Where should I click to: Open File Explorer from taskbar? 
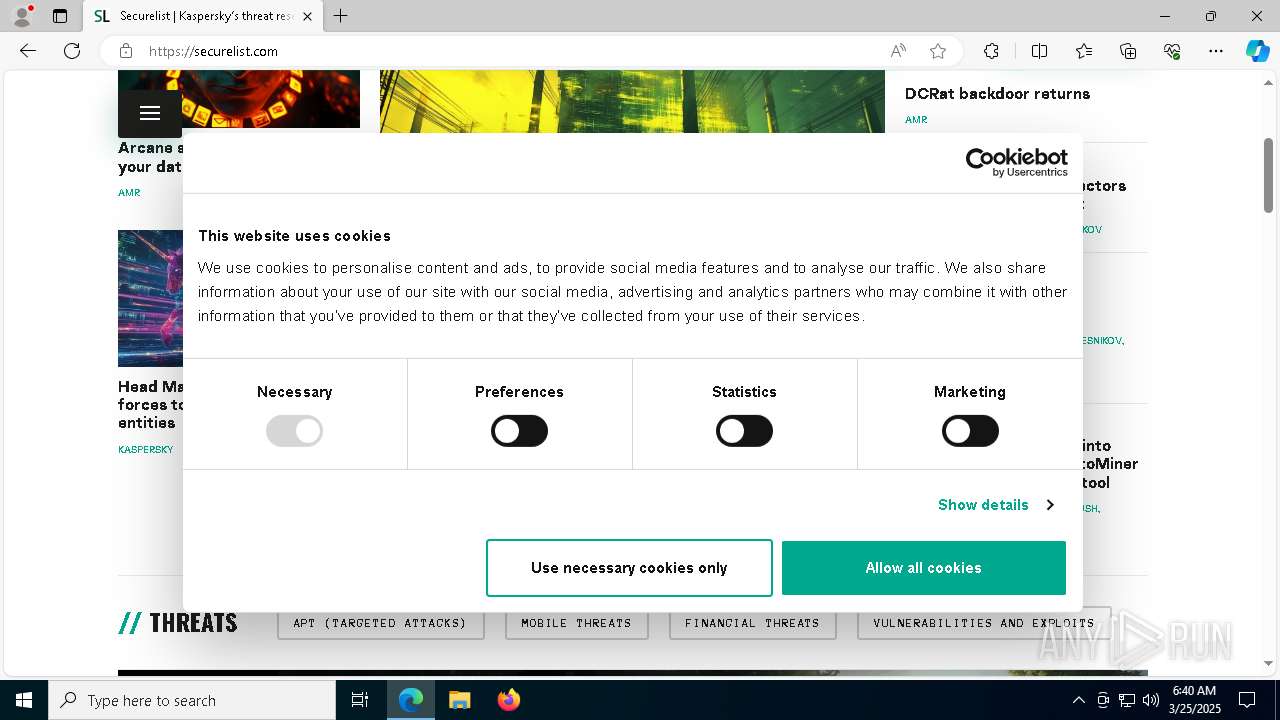tap(459, 700)
